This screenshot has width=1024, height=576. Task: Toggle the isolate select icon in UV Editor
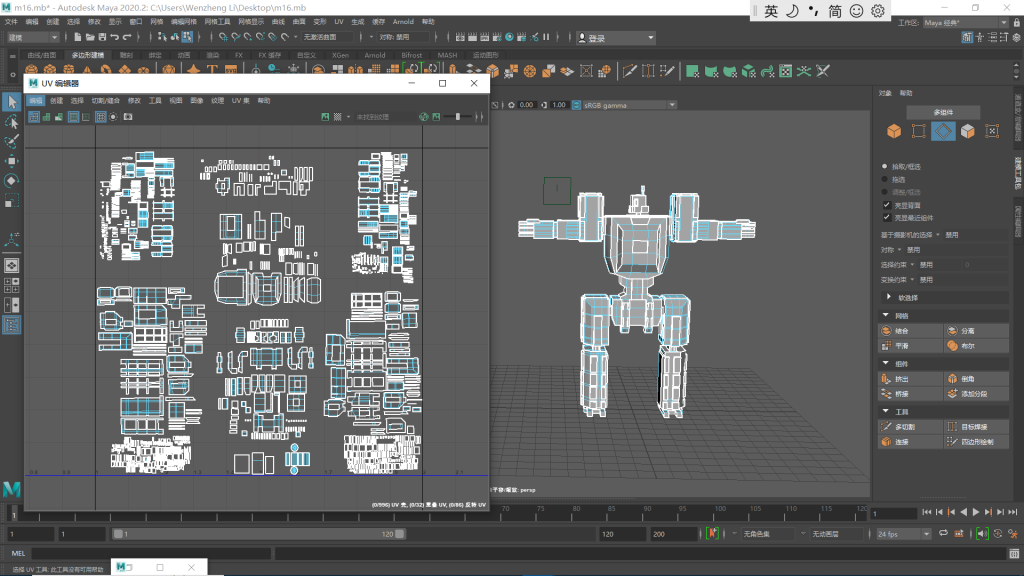(113, 117)
